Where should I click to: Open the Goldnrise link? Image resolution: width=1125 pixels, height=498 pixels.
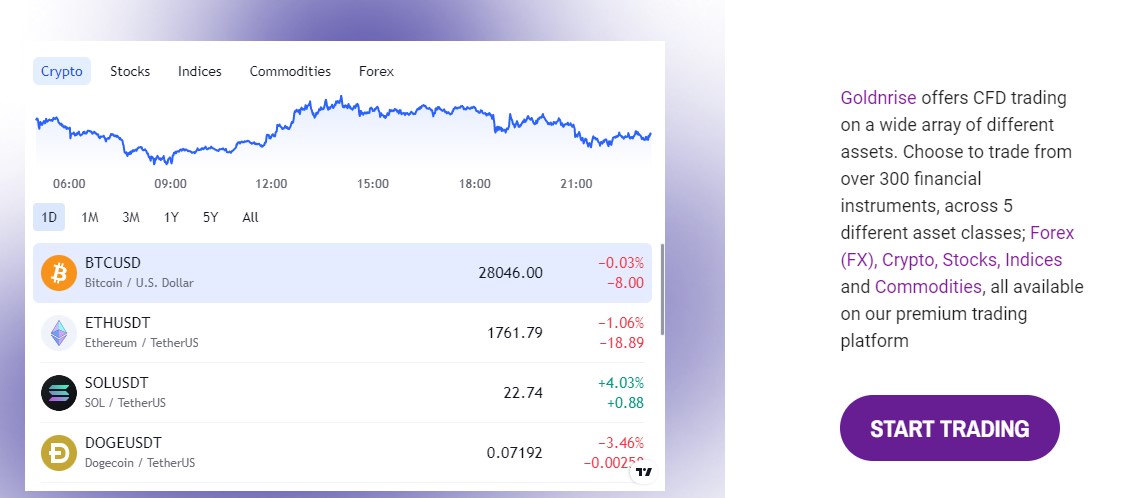878,98
